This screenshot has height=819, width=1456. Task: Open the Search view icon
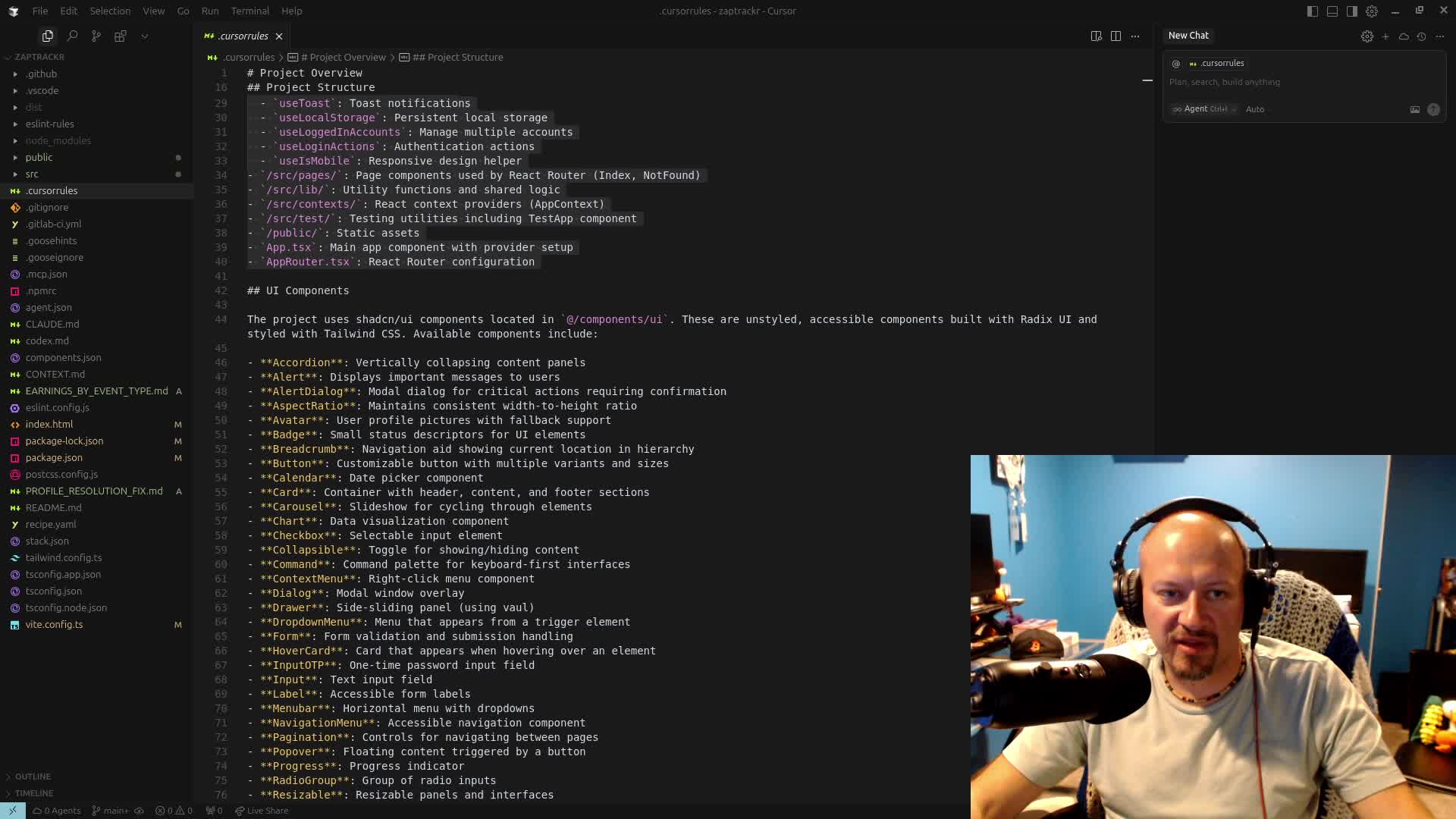tap(72, 36)
